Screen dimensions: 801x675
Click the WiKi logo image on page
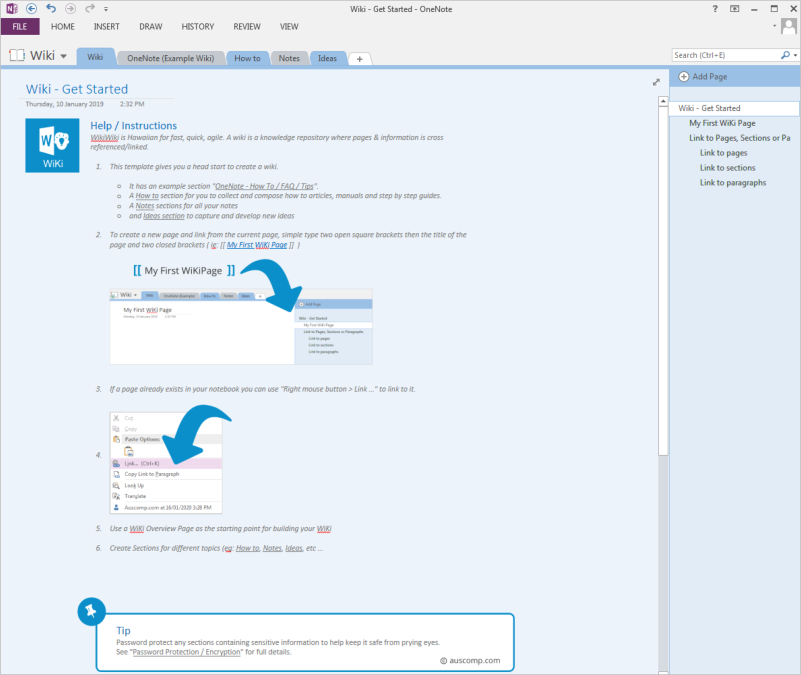click(52, 146)
